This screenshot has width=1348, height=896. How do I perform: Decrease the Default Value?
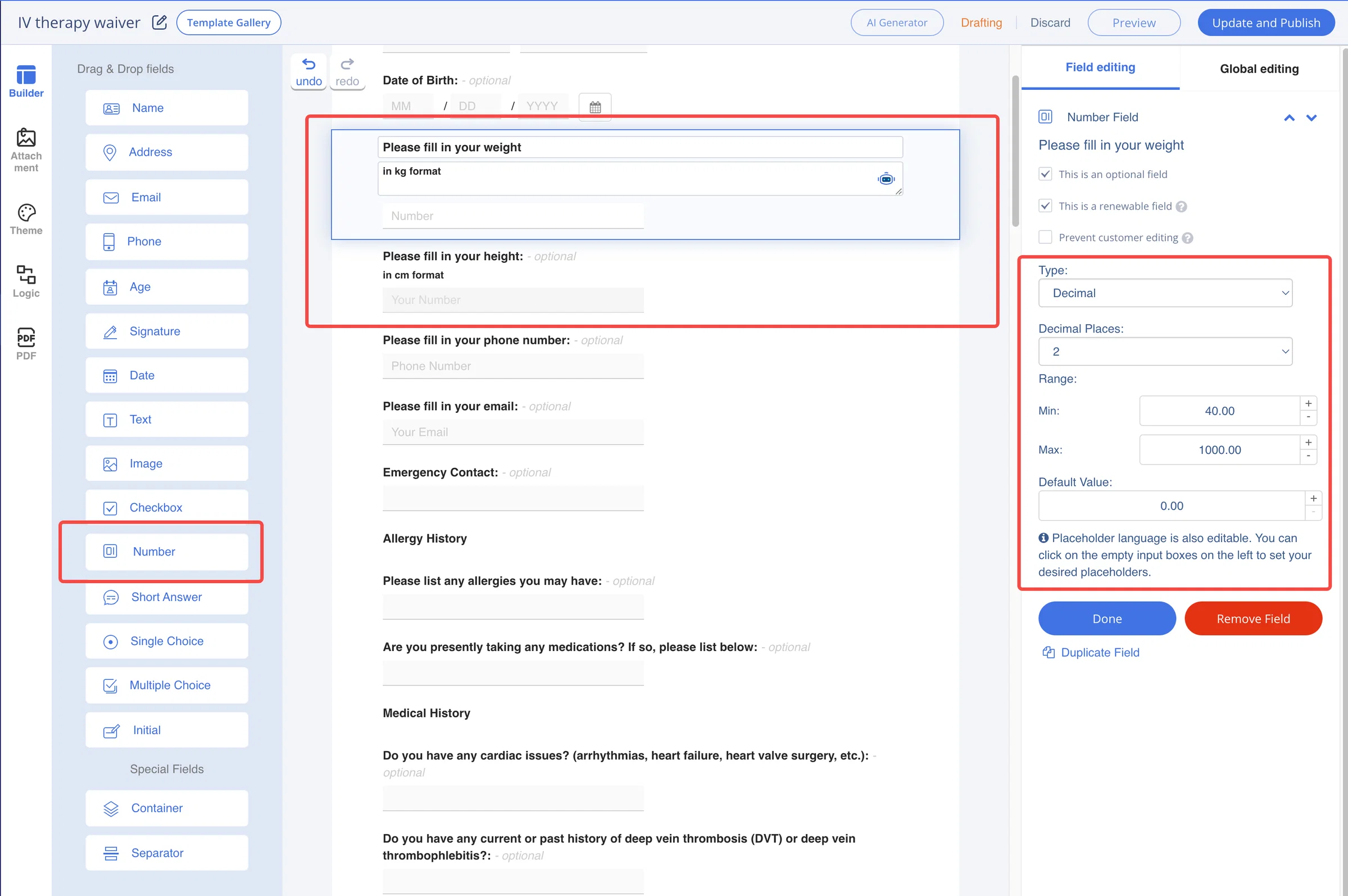(x=1313, y=512)
